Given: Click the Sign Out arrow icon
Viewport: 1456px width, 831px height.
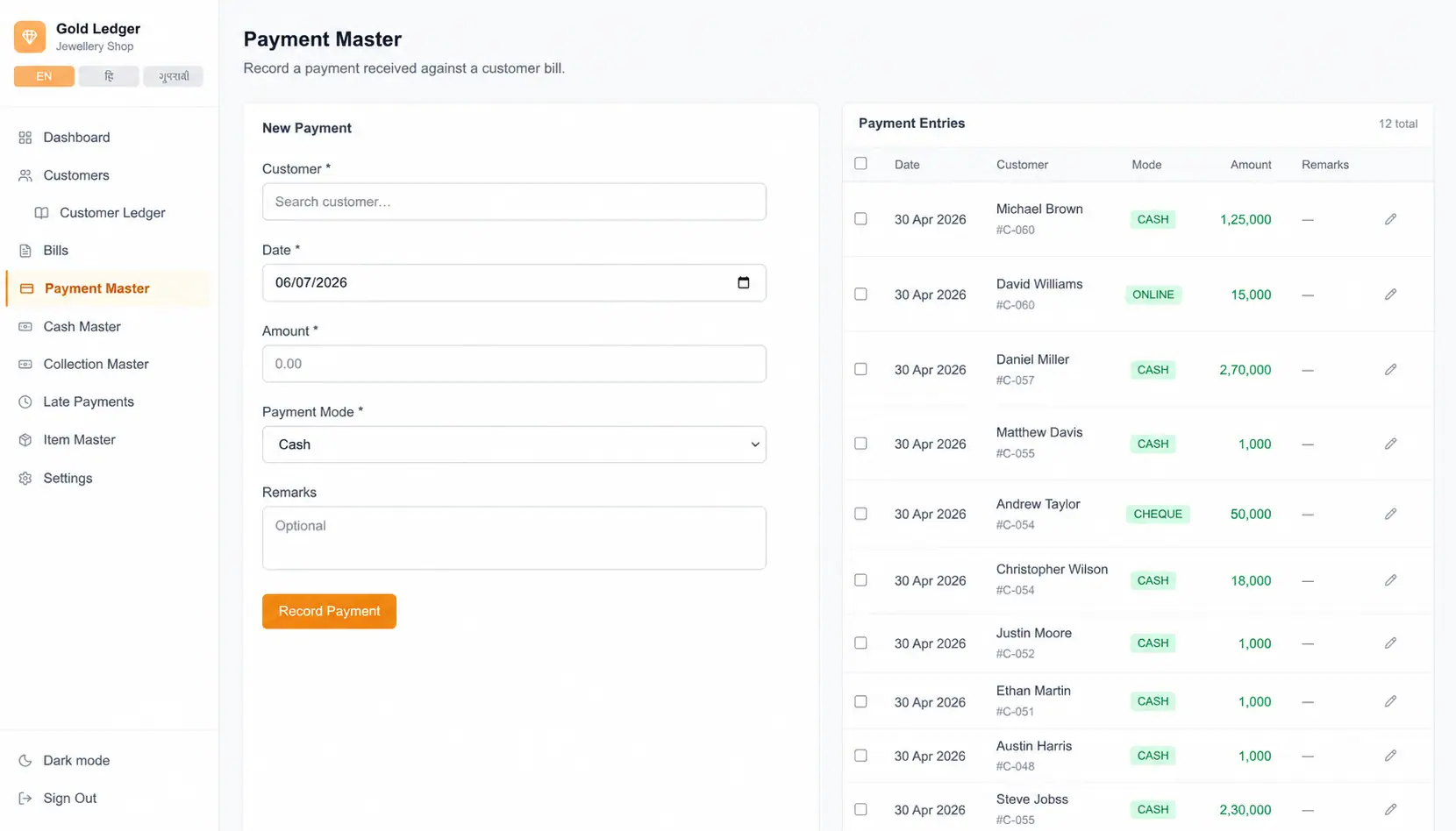Looking at the screenshot, I should point(25,799).
